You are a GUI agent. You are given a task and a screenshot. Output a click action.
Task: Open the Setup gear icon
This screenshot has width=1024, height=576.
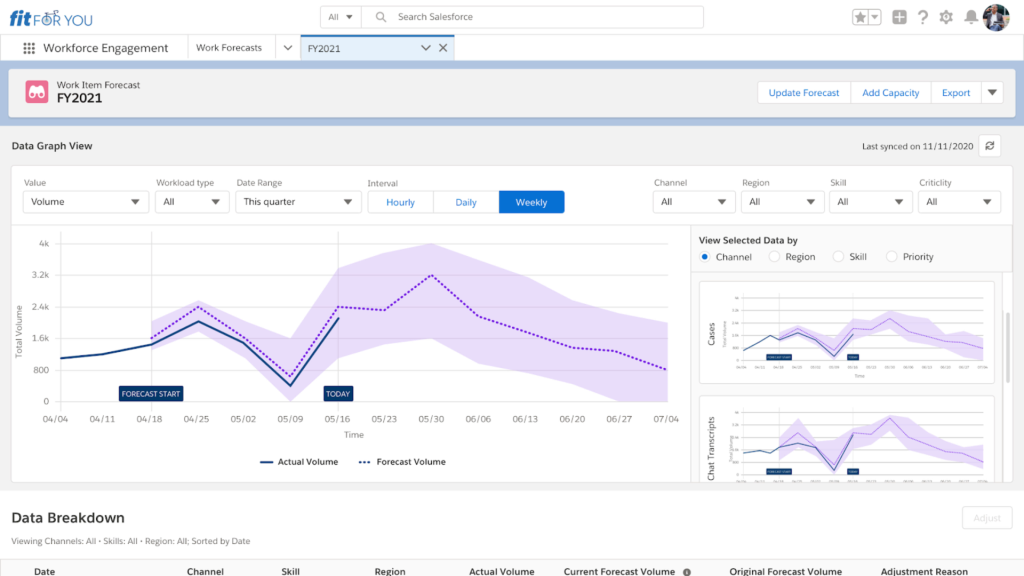946,17
